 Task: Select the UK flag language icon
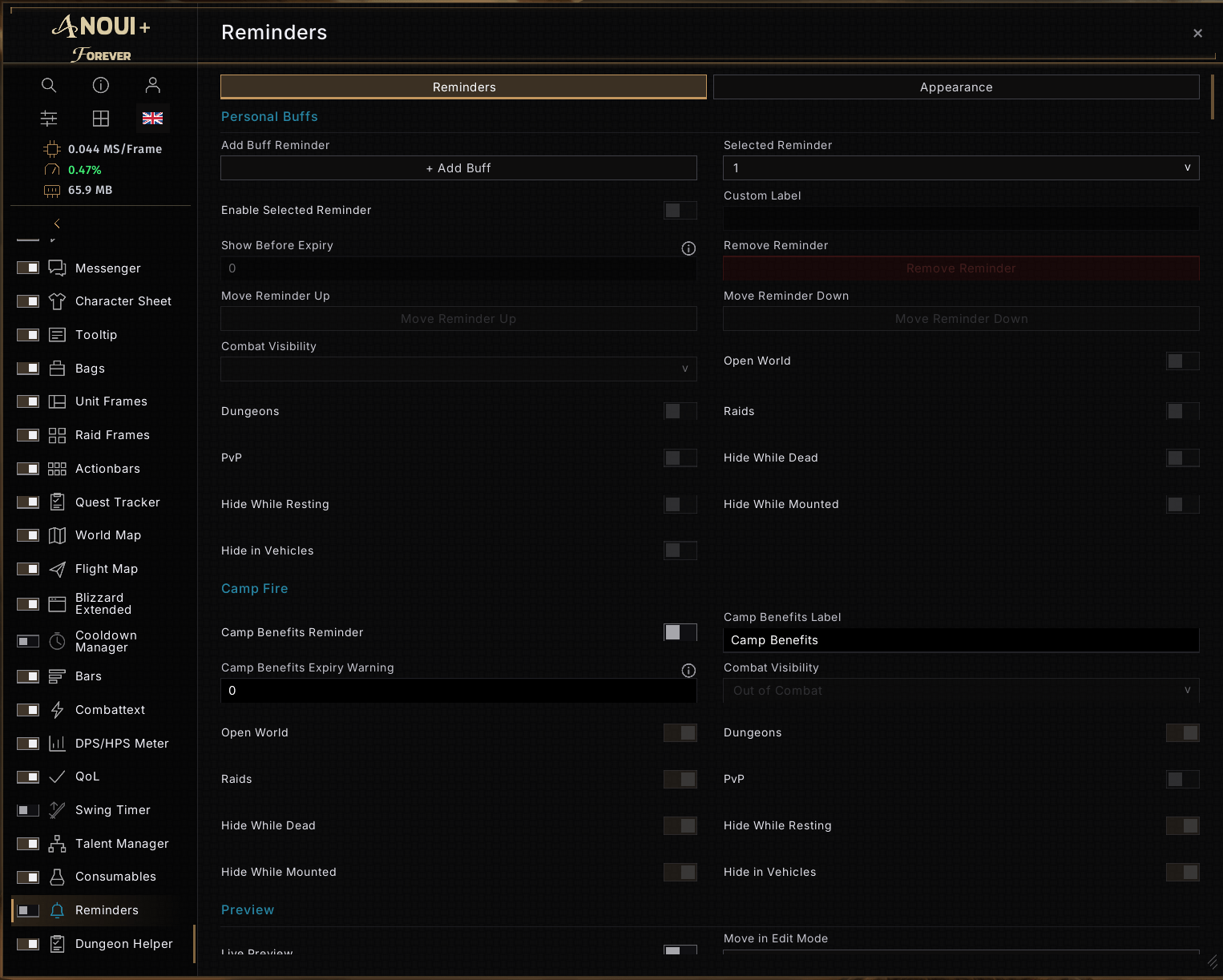[152, 119]
